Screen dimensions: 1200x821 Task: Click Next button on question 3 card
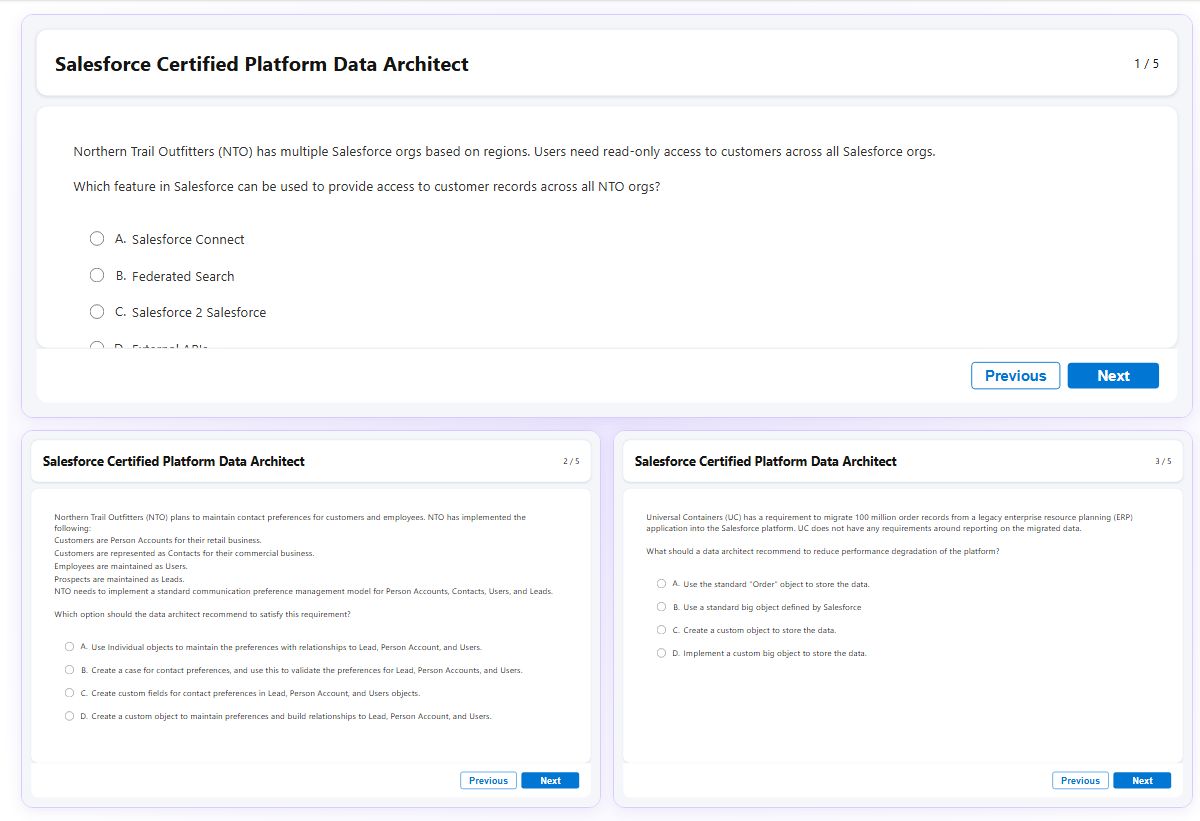tap(1142, 780)
